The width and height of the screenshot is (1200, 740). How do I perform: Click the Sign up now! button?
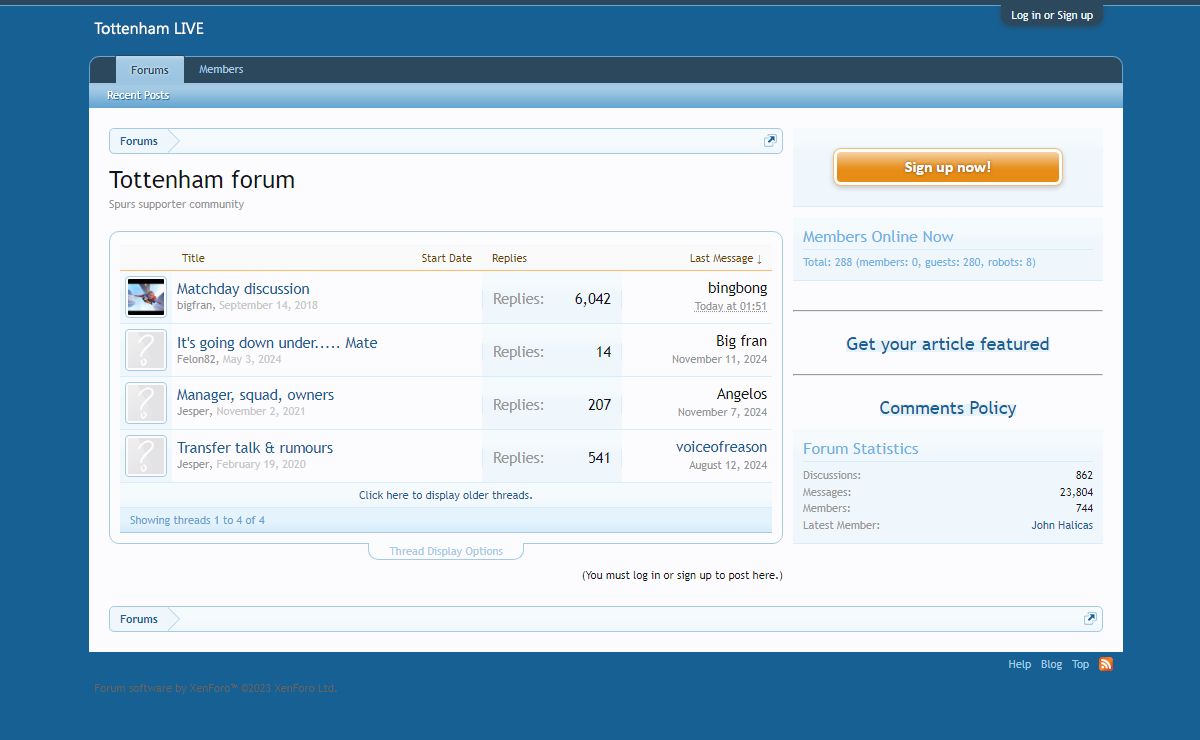click(948, 167)
